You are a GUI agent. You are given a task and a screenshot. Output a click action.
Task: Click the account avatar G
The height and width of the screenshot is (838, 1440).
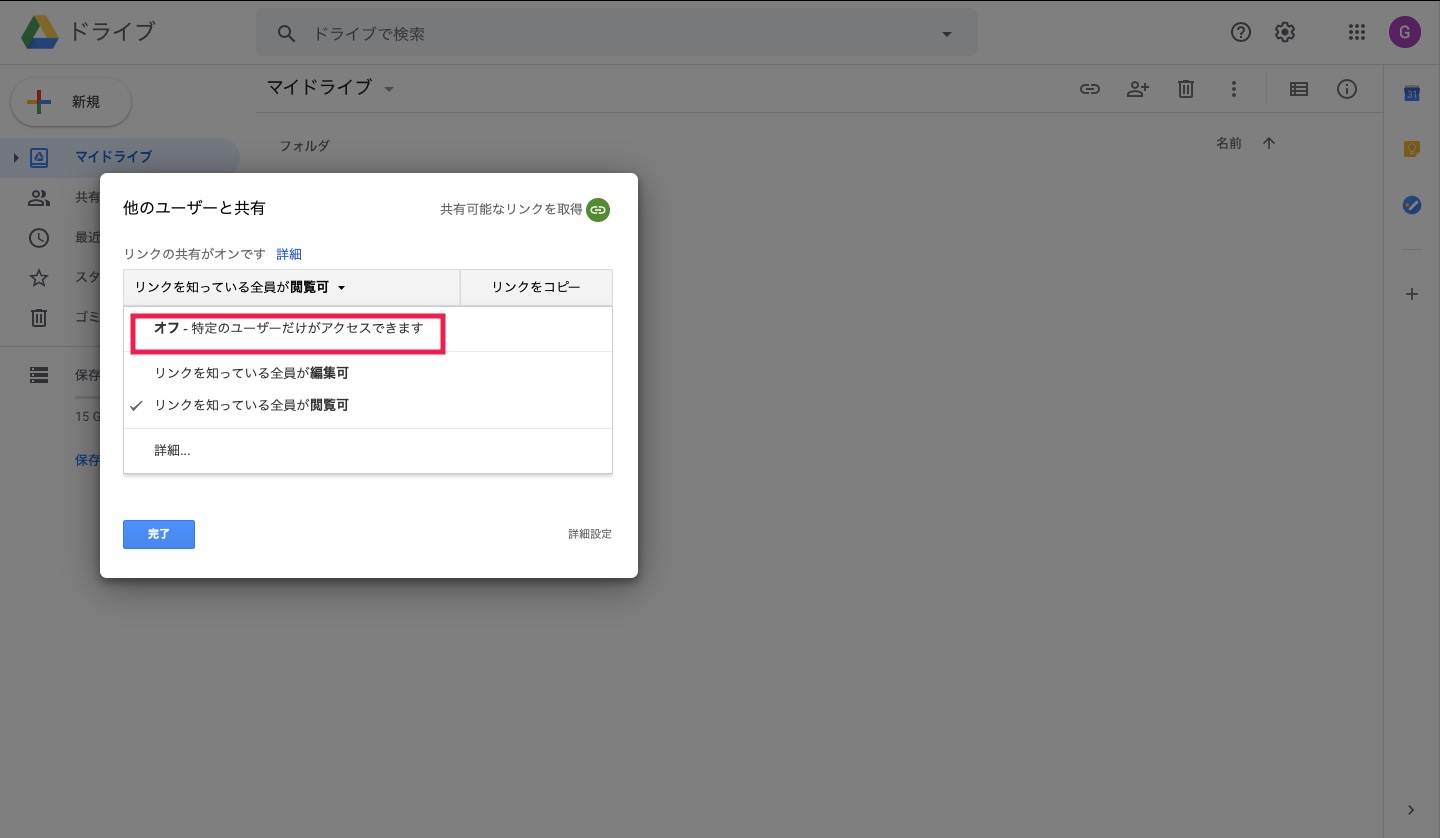click(1405, 32)
